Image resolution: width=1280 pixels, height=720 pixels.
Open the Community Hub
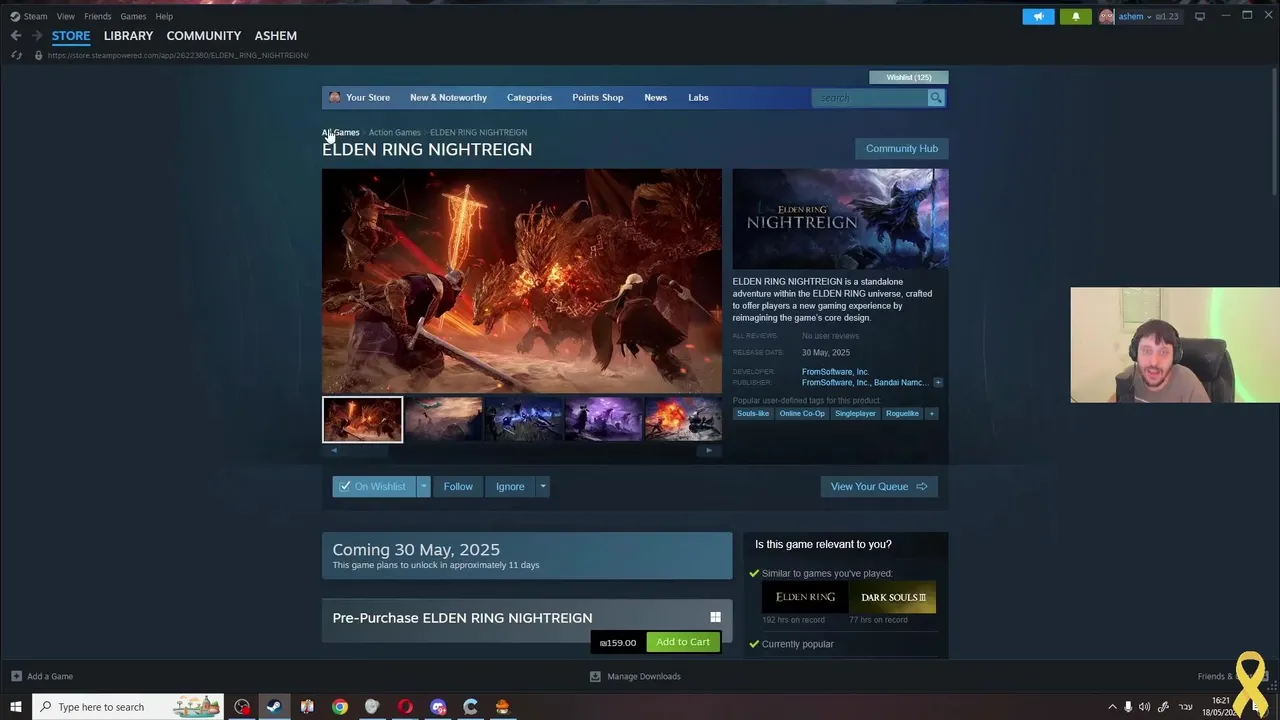[x=902, y=148]
